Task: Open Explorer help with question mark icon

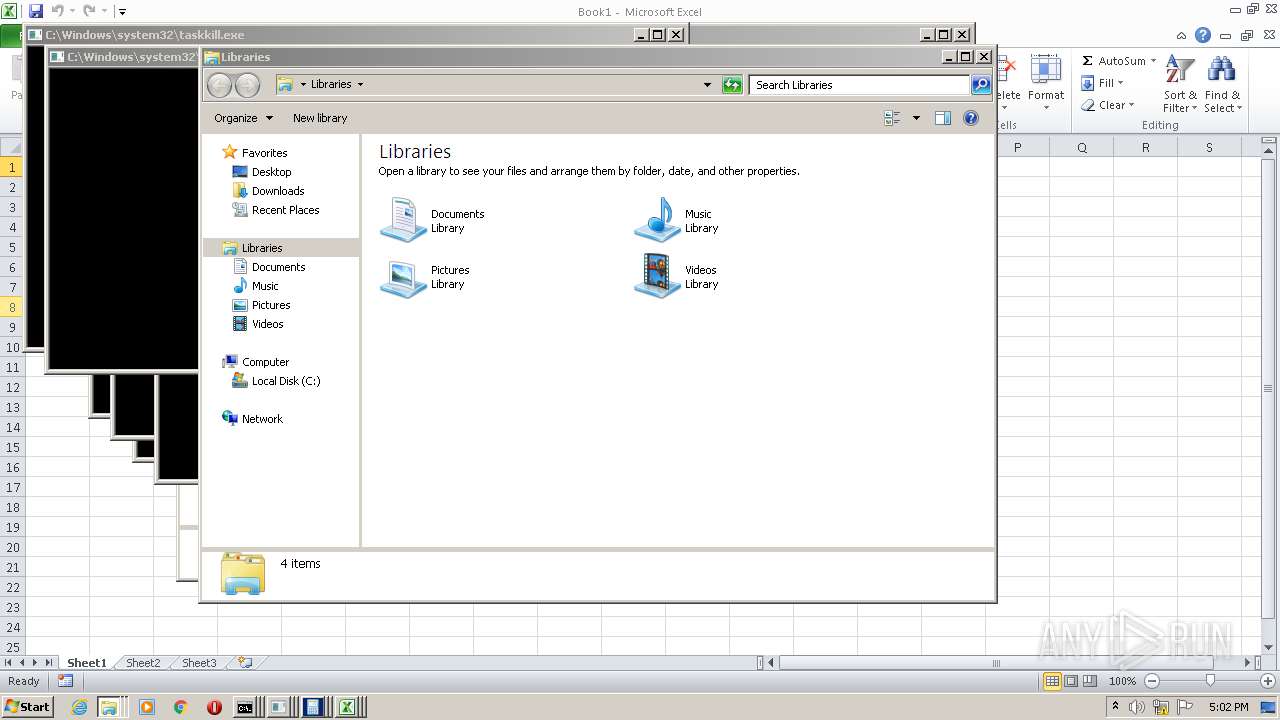Action: [970, 118]
